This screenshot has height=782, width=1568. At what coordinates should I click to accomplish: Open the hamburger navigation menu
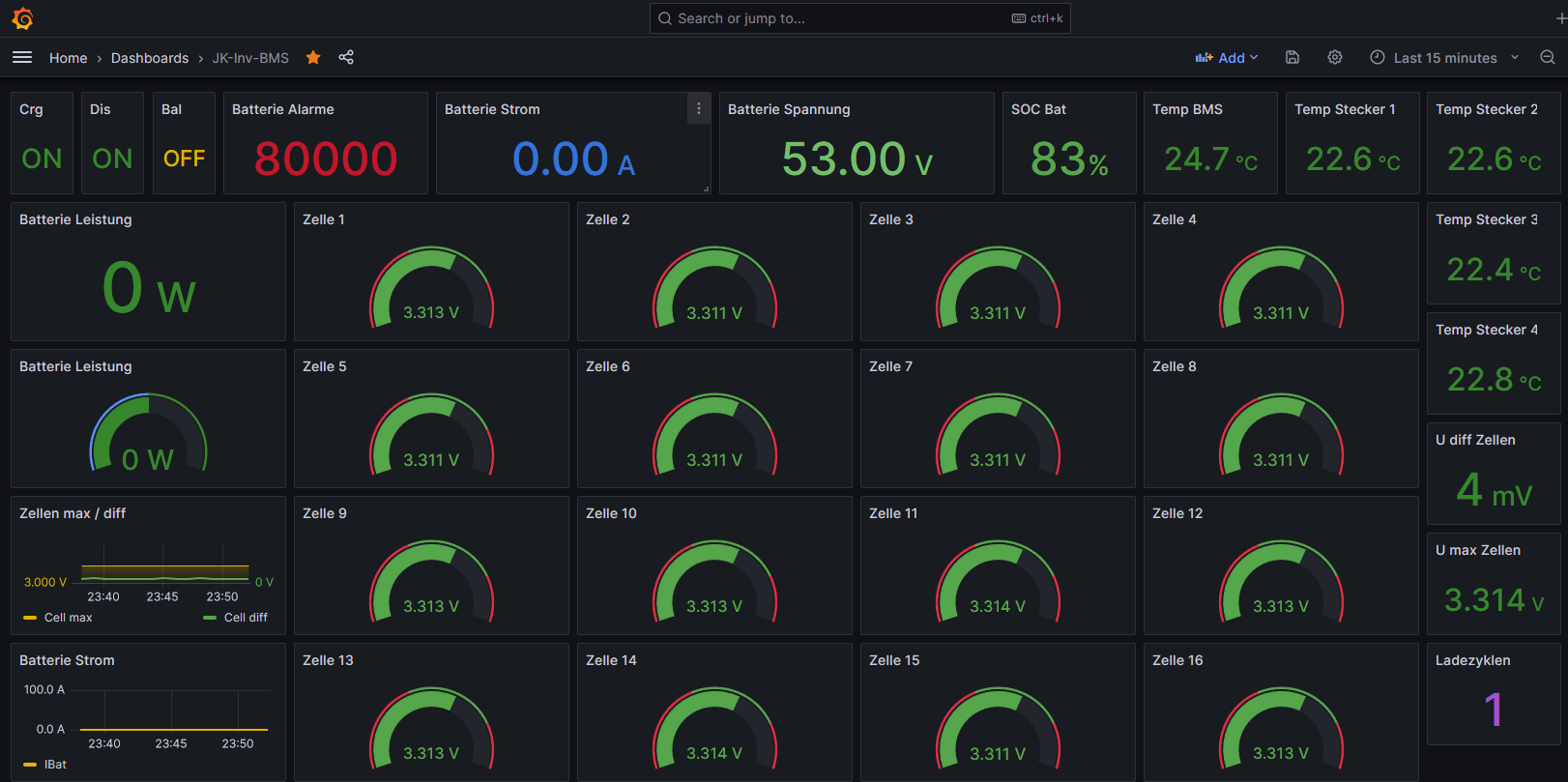(22, 58)
